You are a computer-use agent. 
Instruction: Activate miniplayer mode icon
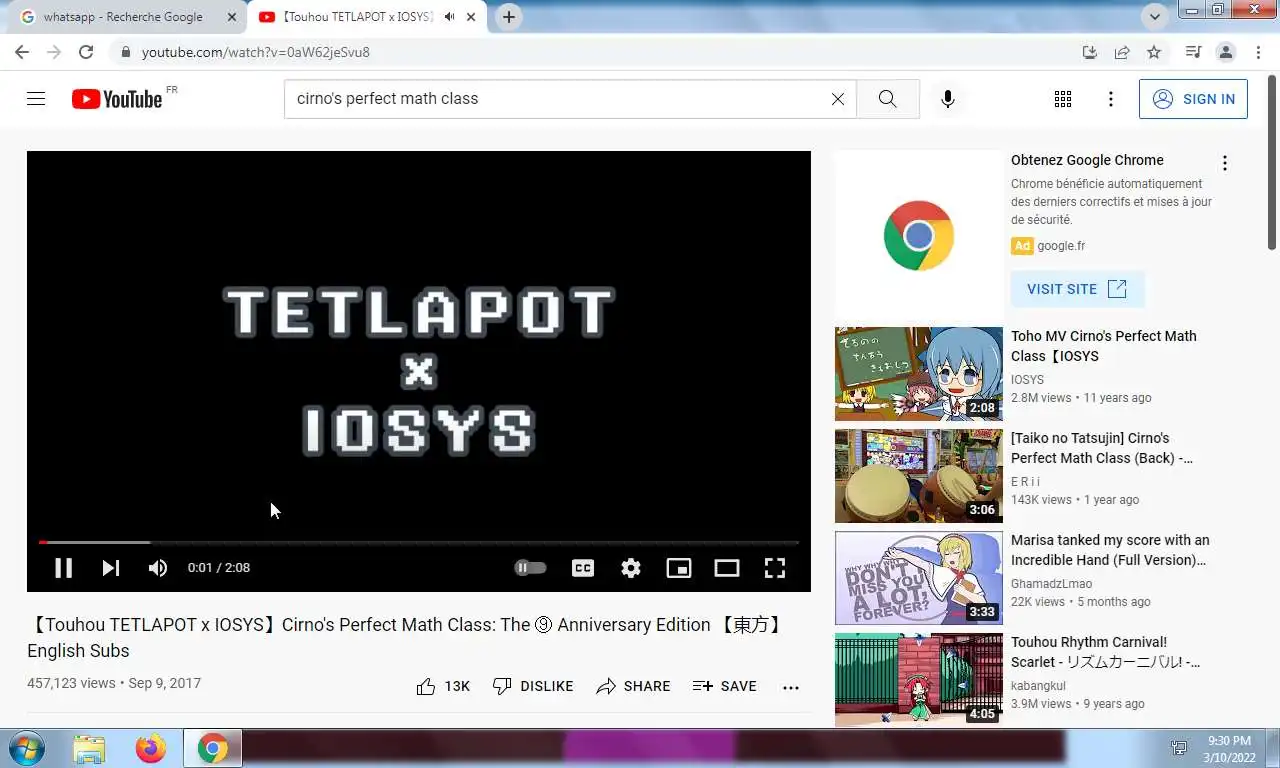tap(679, 568)
